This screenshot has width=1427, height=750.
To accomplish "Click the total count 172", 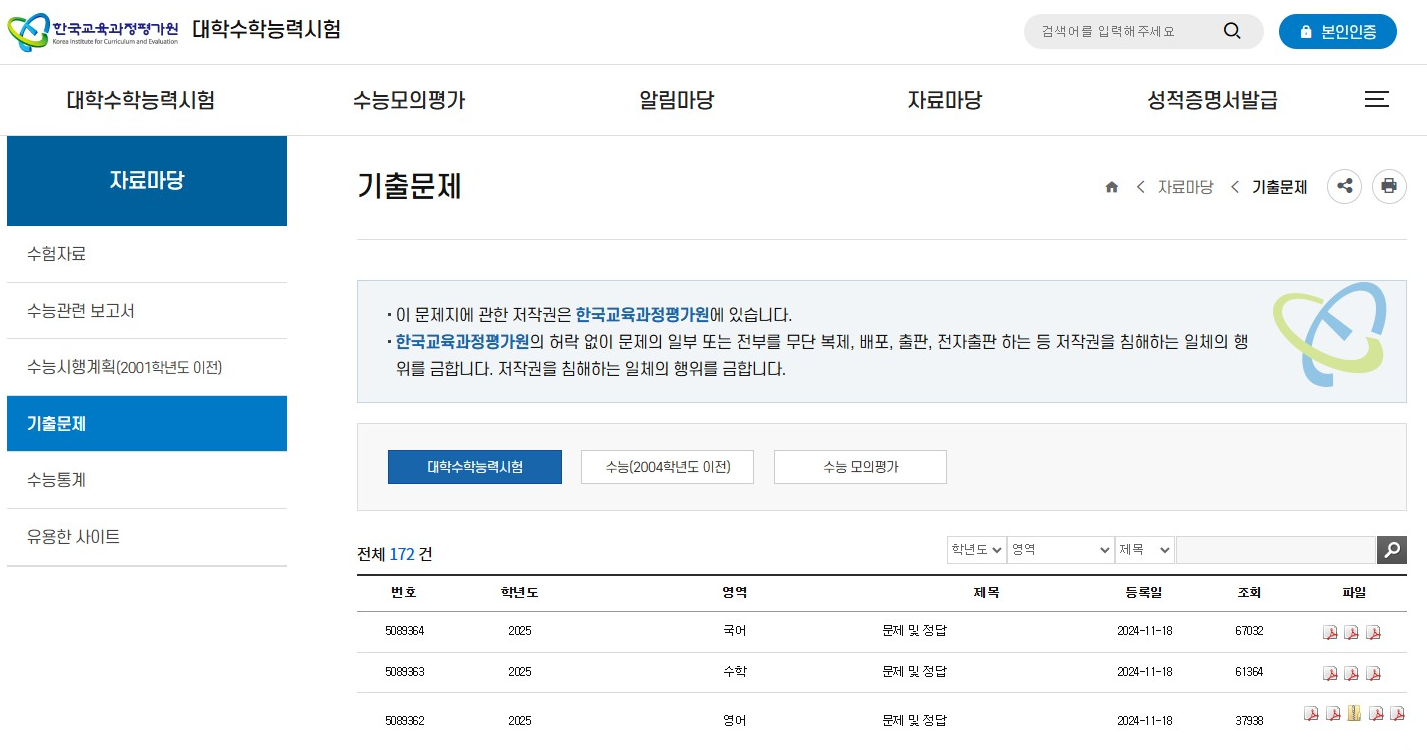I will tap(402, 554).
